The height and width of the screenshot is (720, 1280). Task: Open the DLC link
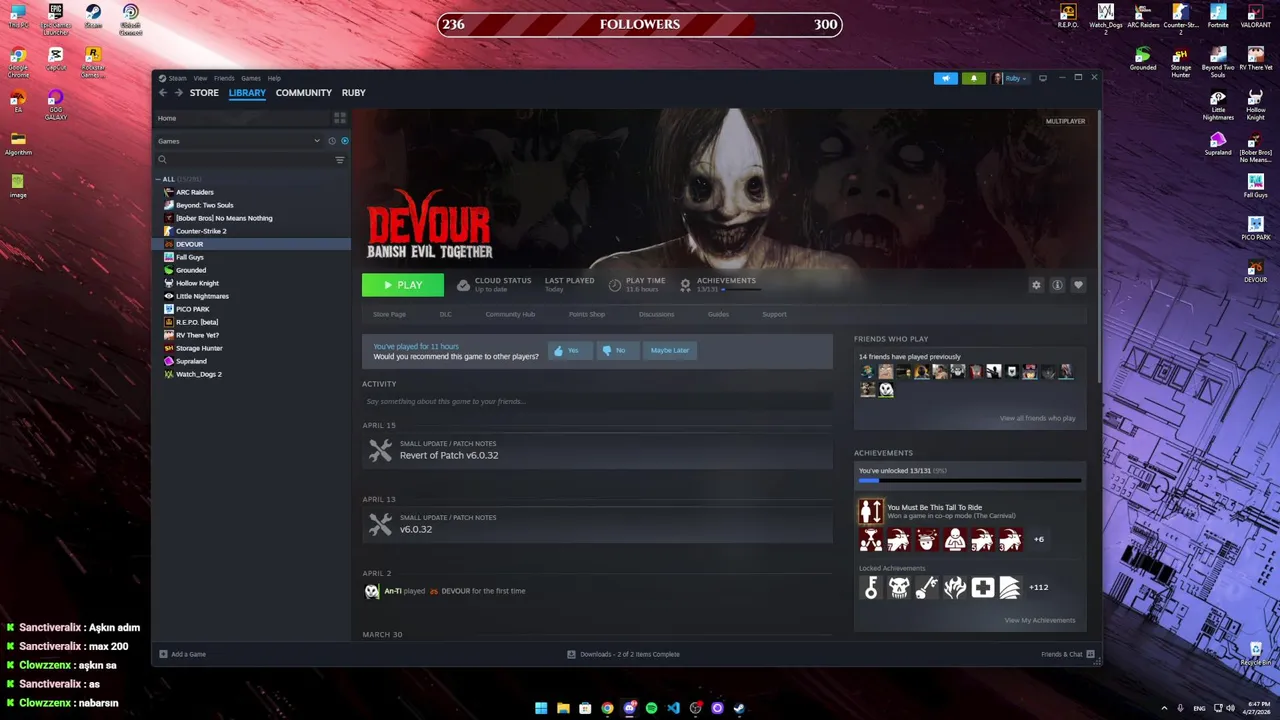446,314
